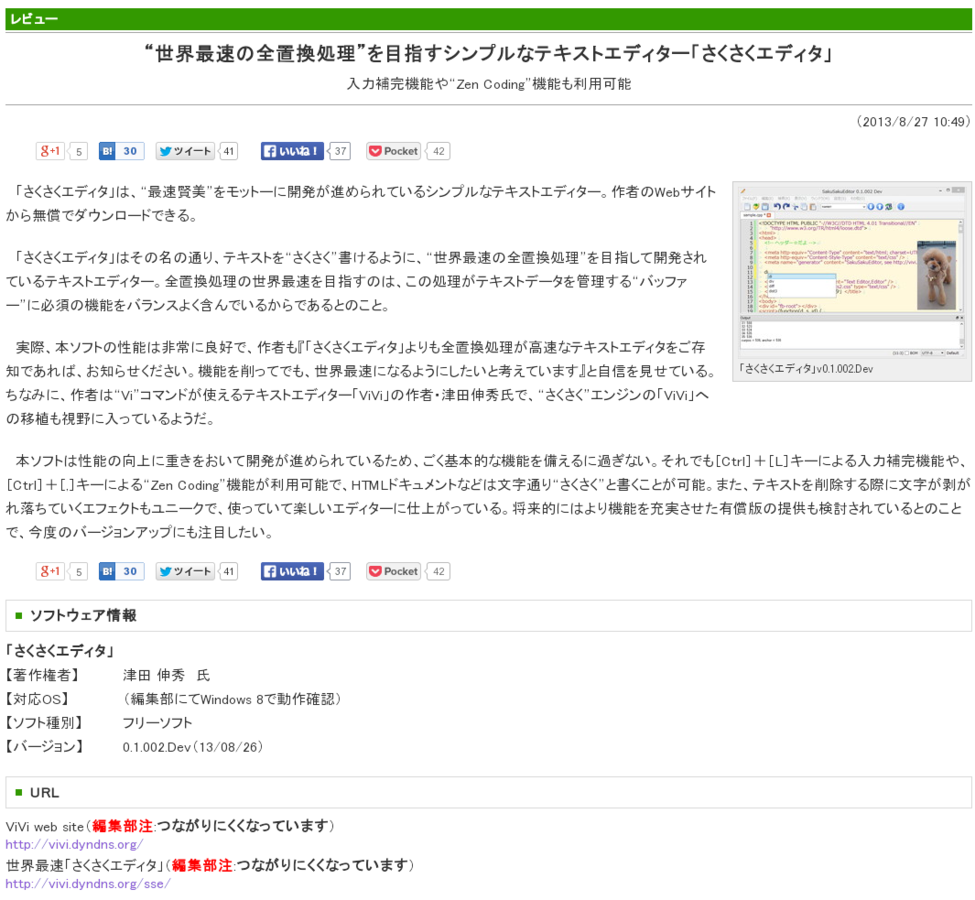
Task: Click the bottom Twitter ツイート button
Action: click(185, 572)
